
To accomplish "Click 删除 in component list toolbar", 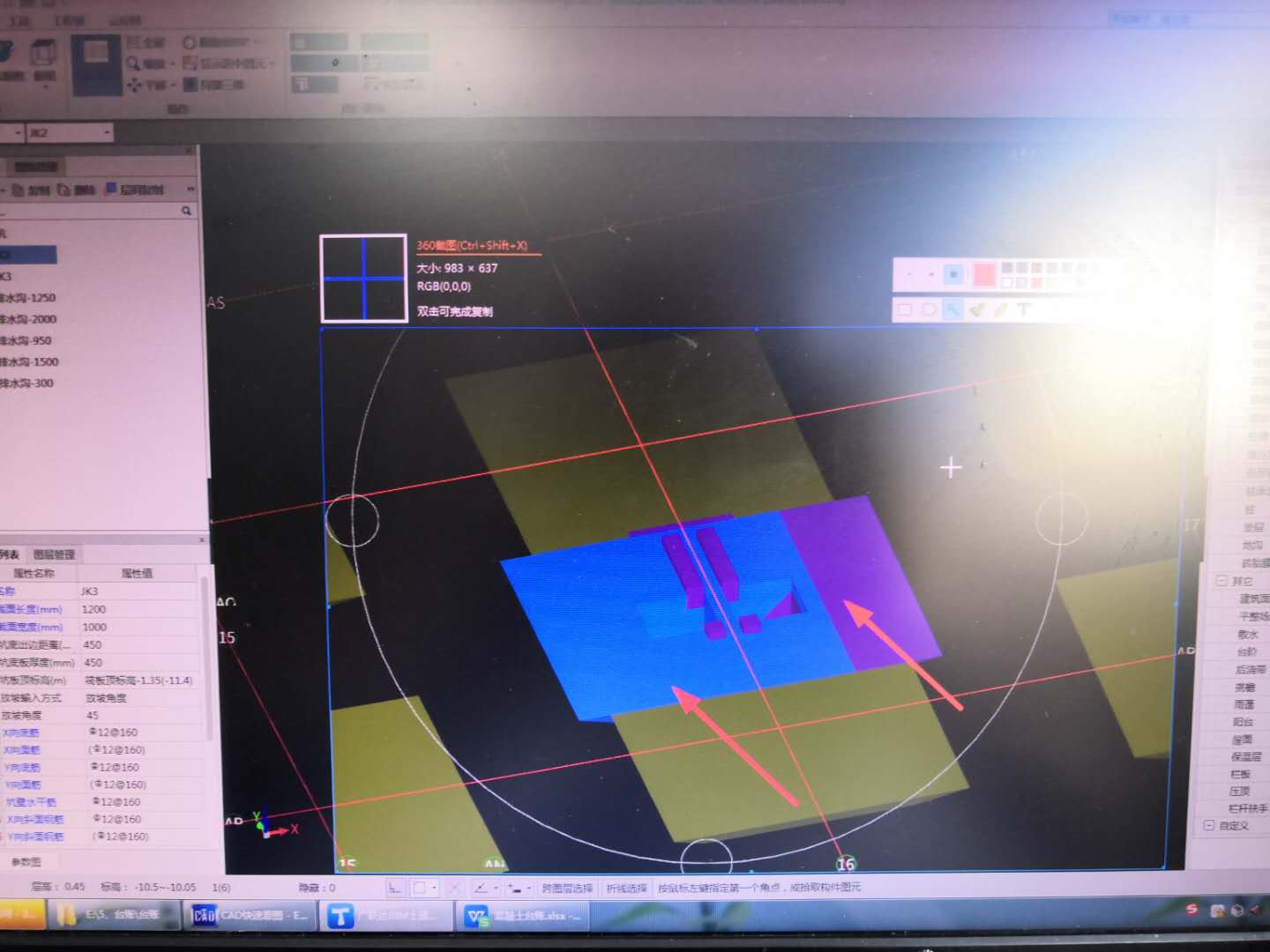I will (x=78, y=190).
